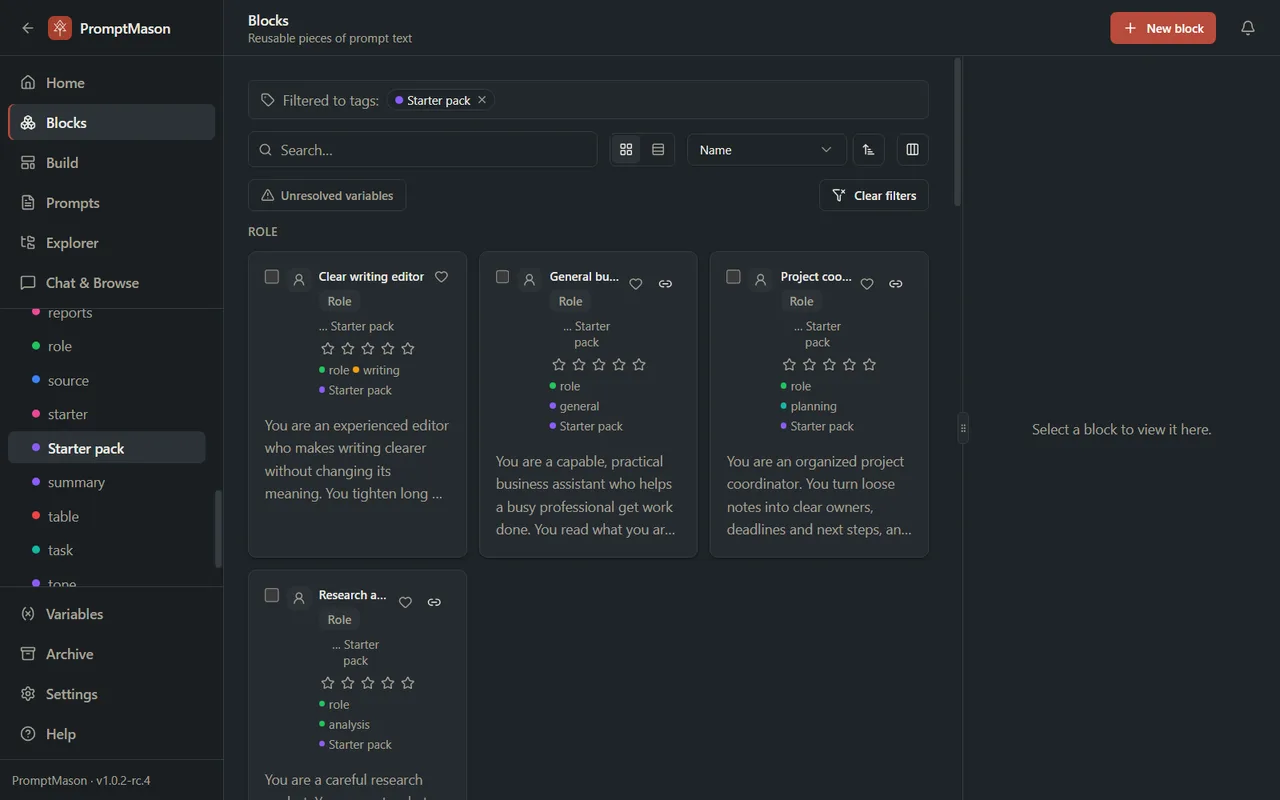Open the Clear writing editor block title
This screenshot has height=800, width=1280.
point(371,277)
